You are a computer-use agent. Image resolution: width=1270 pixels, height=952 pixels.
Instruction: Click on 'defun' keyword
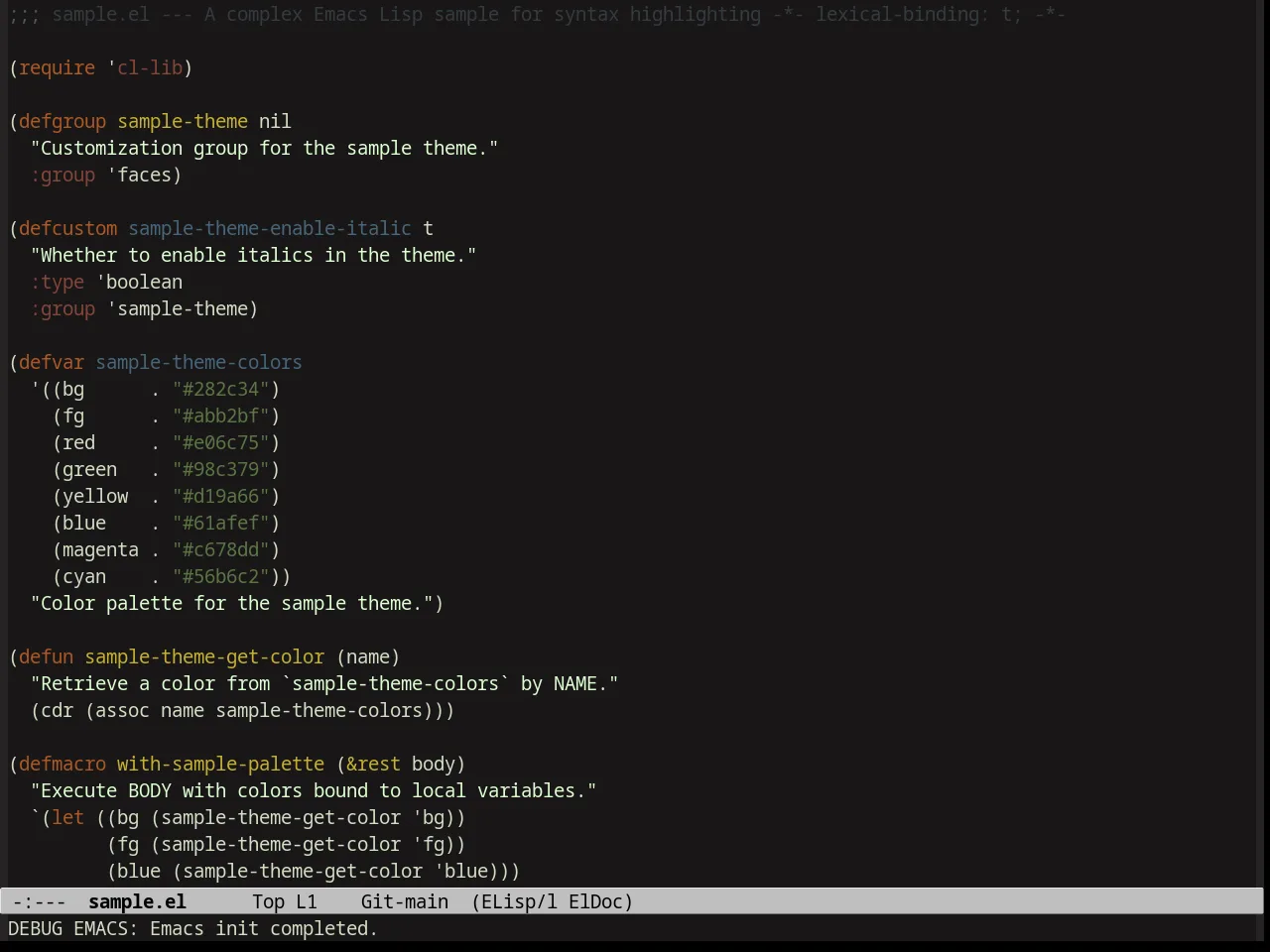tap(46, 656)
